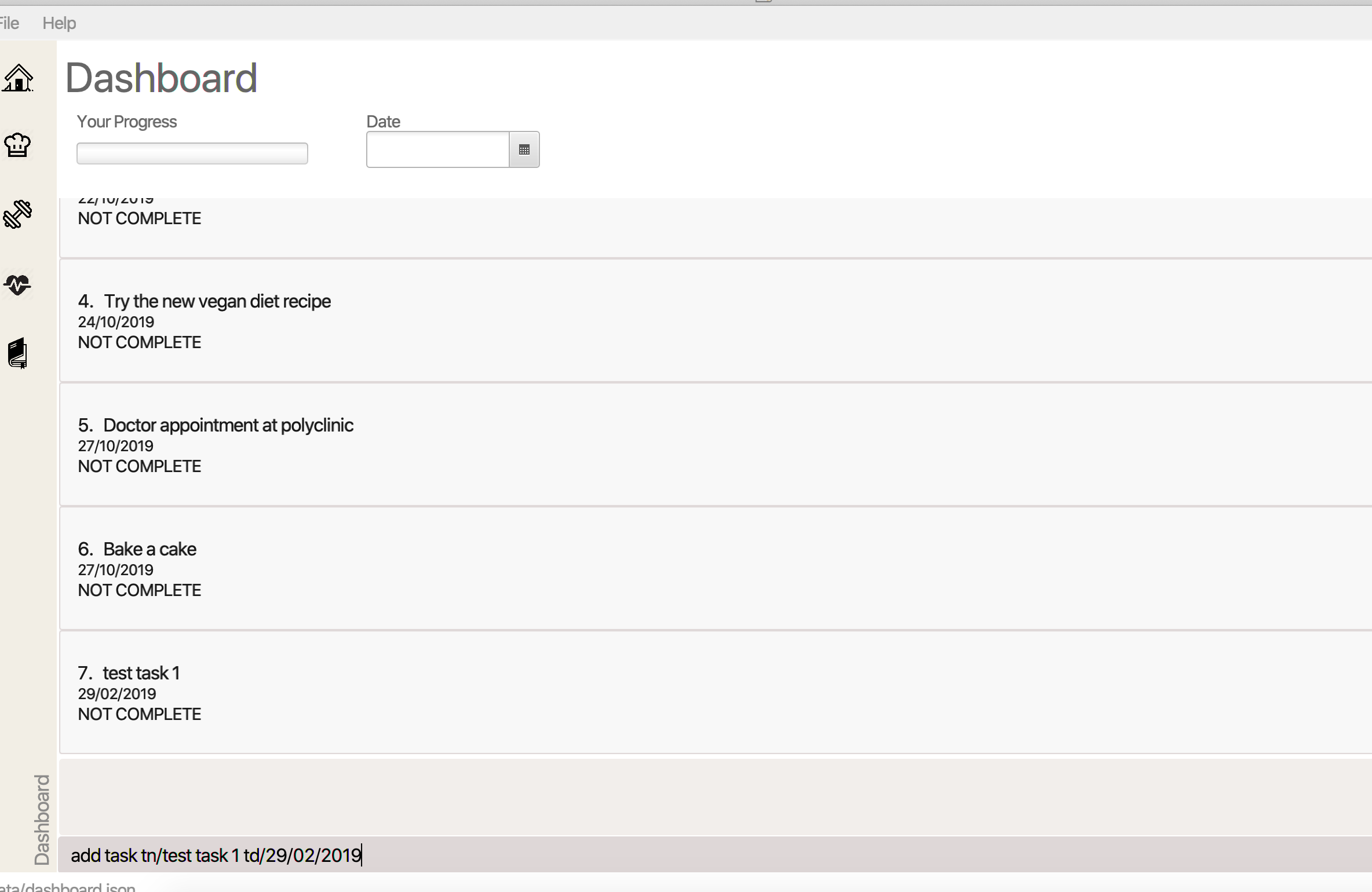Open the Help menu

click(59, 23)
